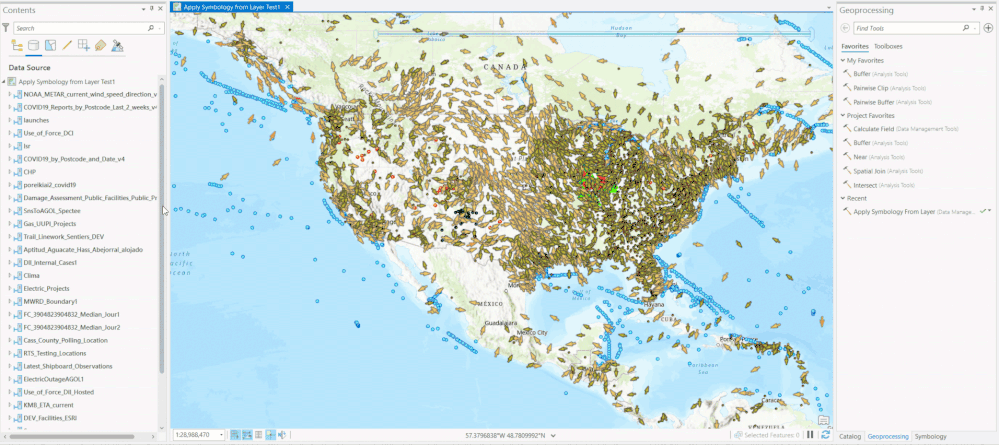The image size is (999, 445).
Task: Click the magnifier icon in Contents search
Action: point(151,28)
